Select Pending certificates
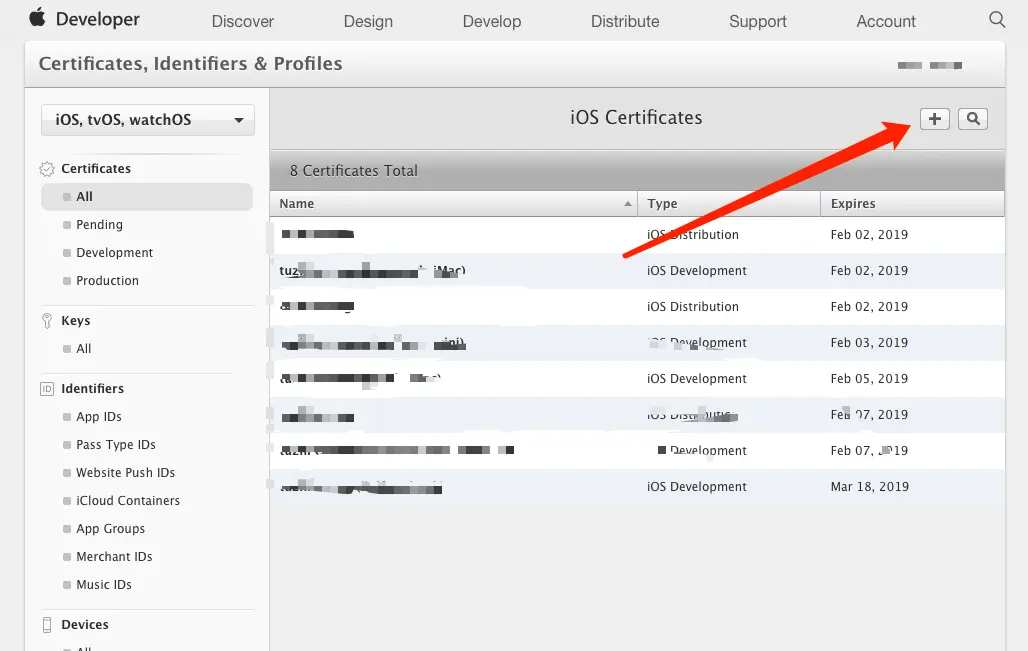 [x=99, y=225]
